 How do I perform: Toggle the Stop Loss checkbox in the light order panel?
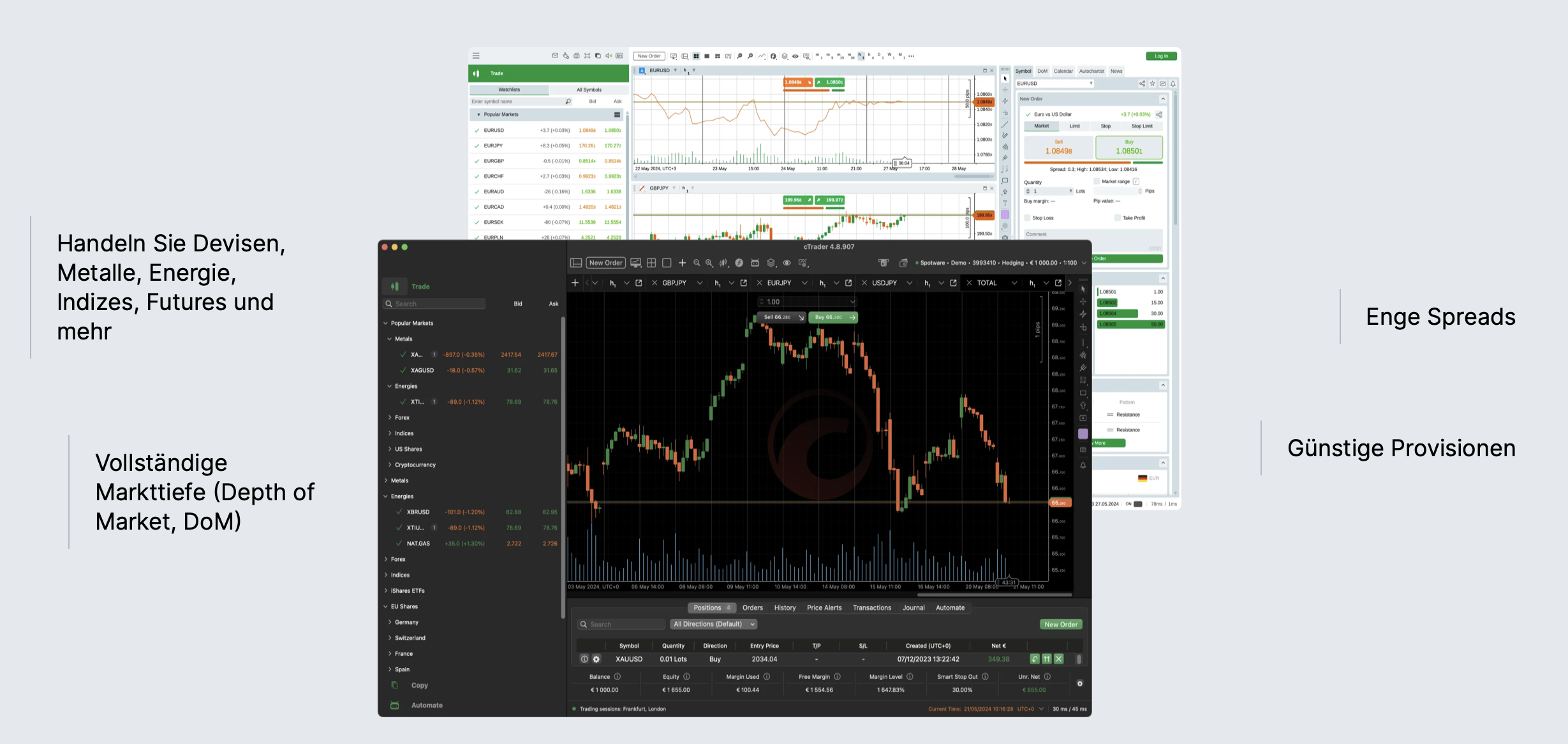pyautogui.click(x=1028, y=218)
